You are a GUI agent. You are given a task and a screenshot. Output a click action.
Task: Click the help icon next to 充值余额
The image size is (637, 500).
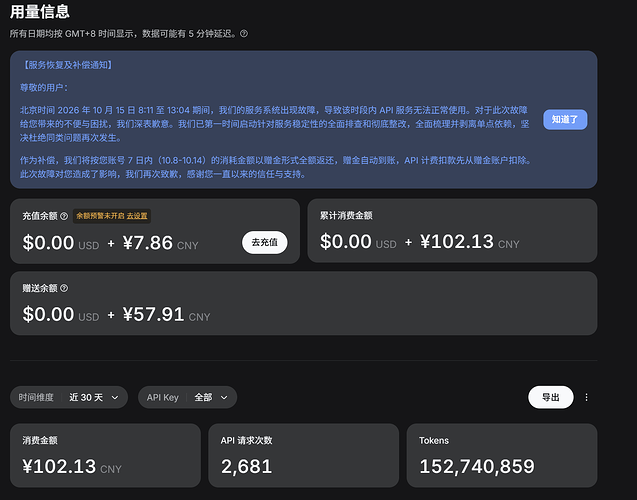(64, 216)
